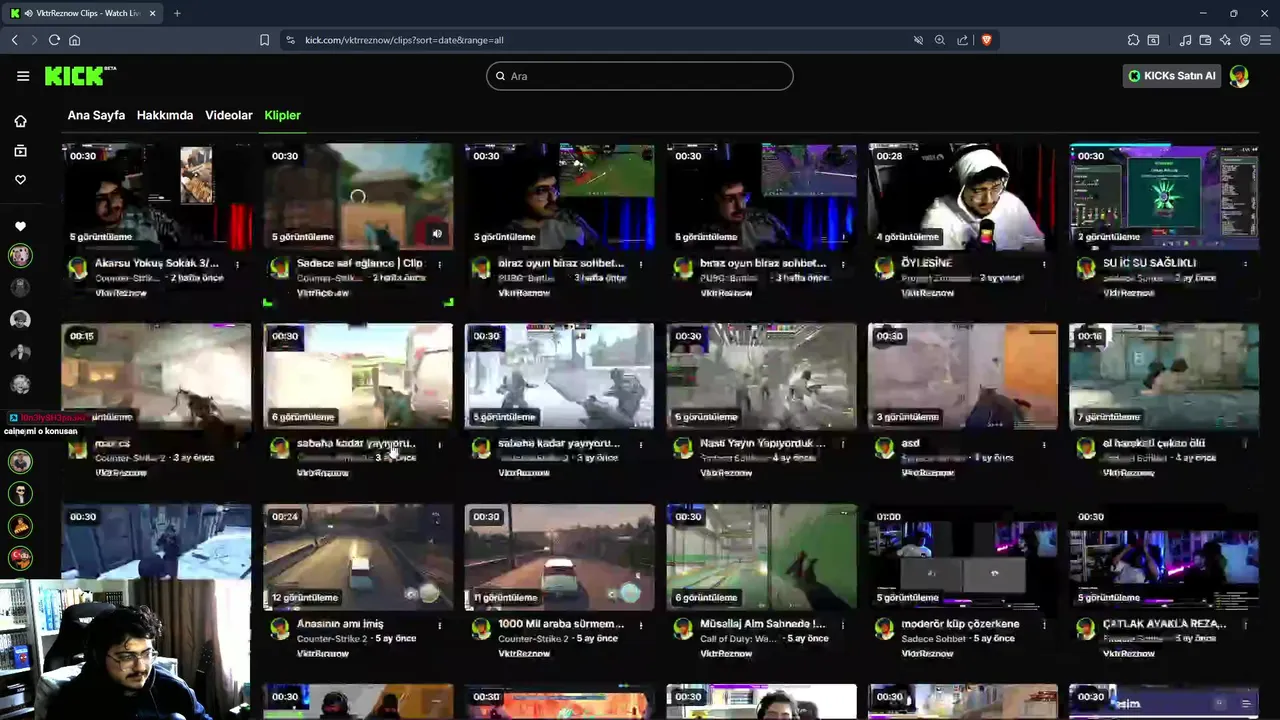Image resolution: width=1280 pixels, height=720 pixels.
Task: Open options menu for ÖYLESİNE clip
Action: tap(1044, 264)
